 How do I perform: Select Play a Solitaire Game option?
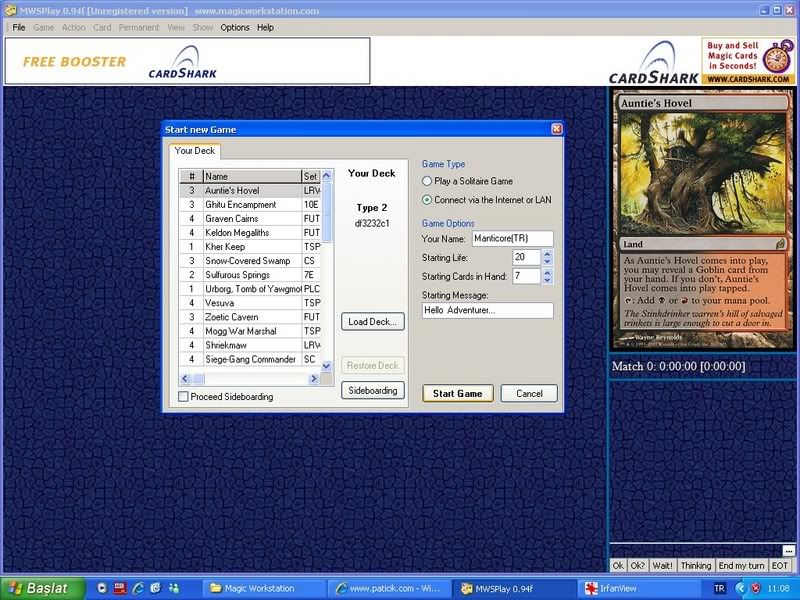pos(427,181)
